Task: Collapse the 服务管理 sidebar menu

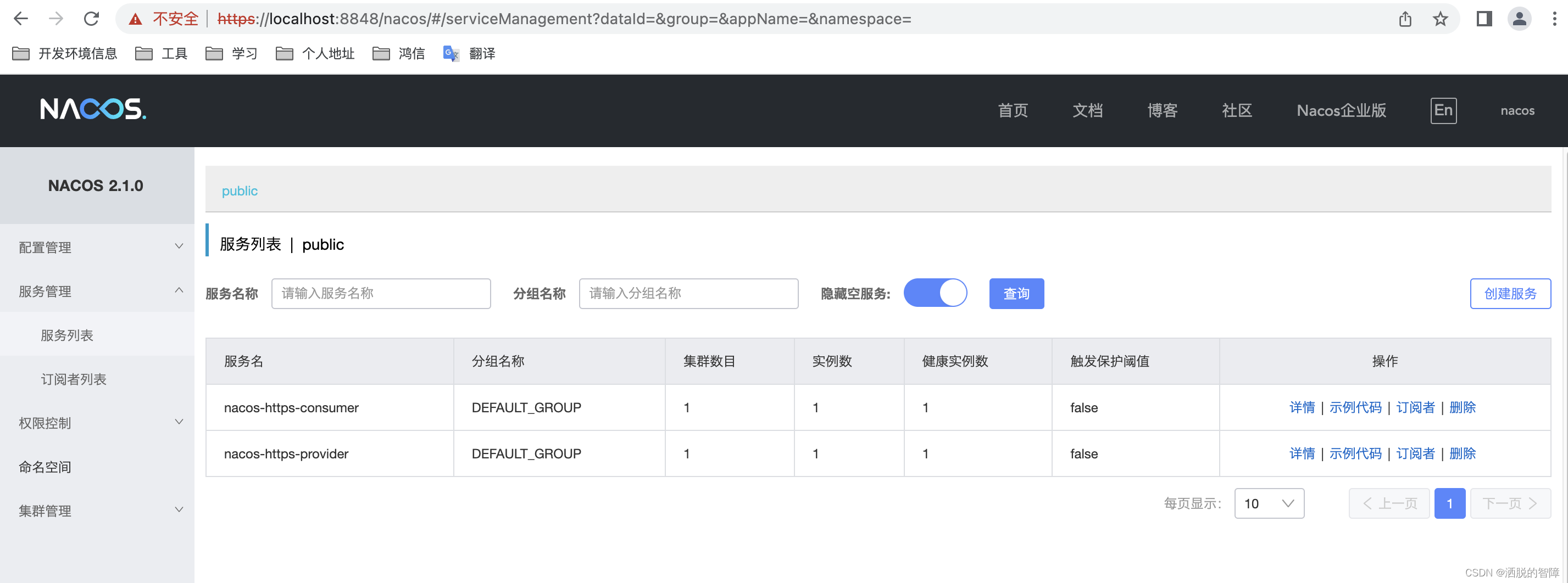Action: 97,290
